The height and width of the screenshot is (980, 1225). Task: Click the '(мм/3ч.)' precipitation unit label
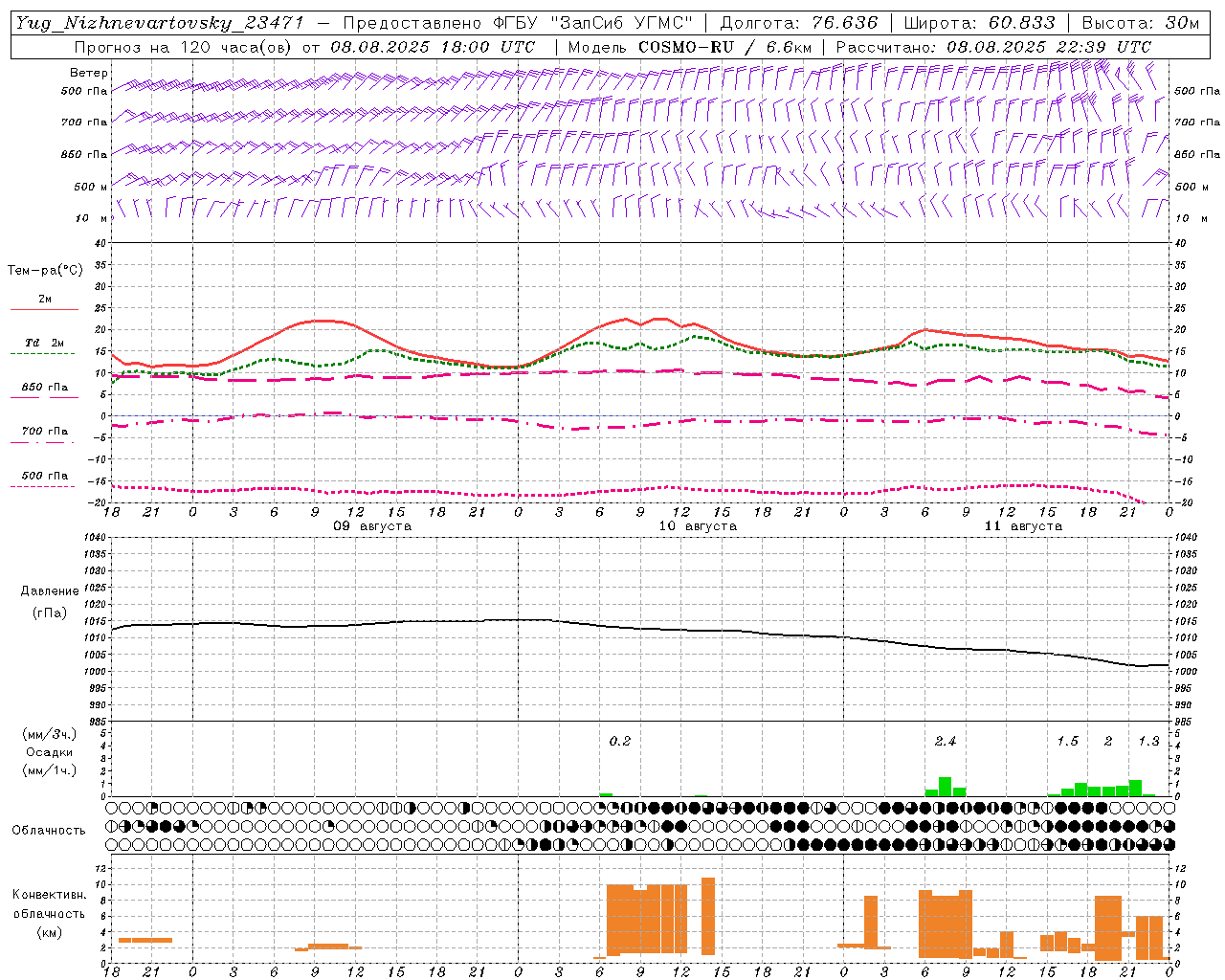(x=50, y=734)
